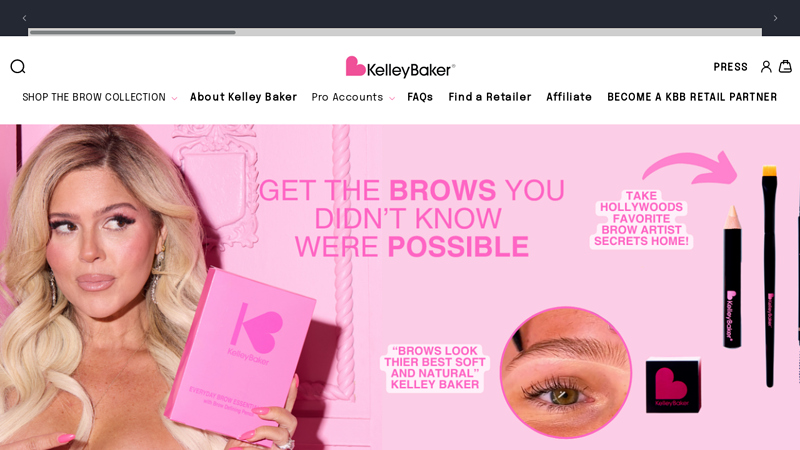Go to next announcement with right arrow

pyautogui.click(x=776, y=18)
